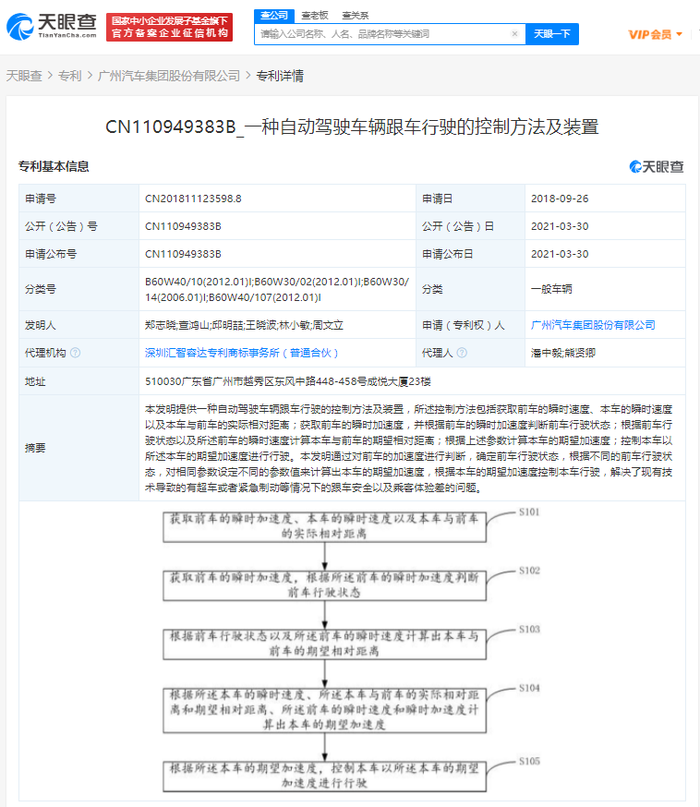The width and height of the screenshot is (700, 807).
Task: Focus the company name search input field
Action: 383,34
